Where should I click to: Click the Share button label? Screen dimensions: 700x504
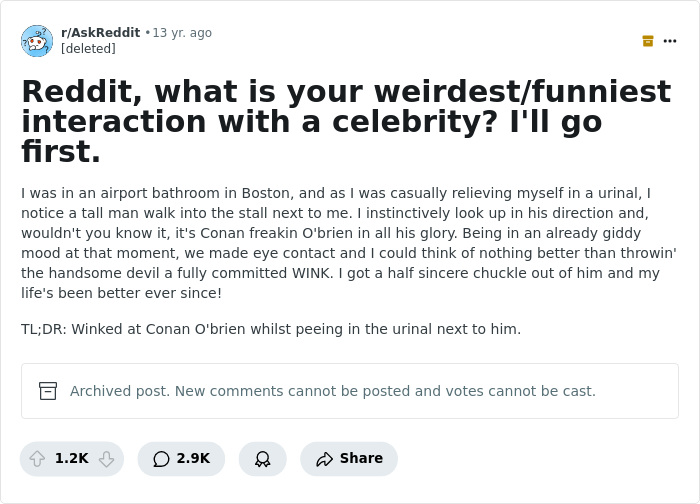[361, 459]
